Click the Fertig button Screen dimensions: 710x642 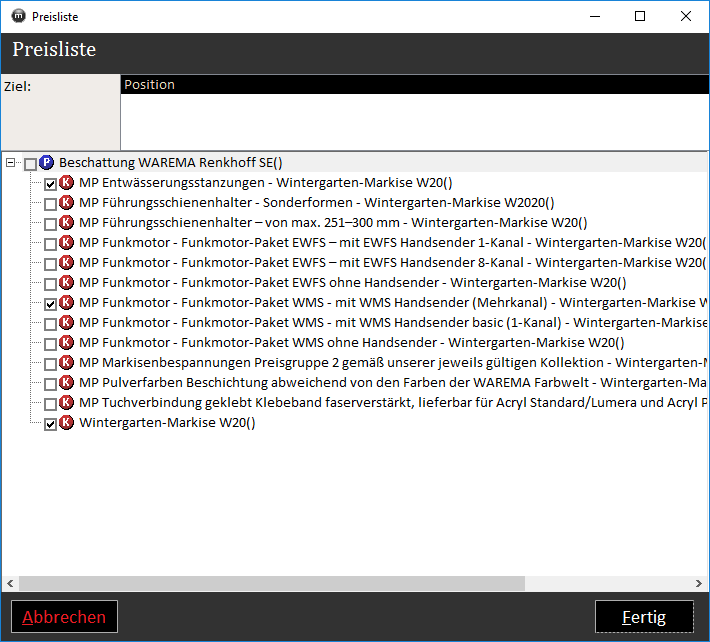(644, 617)
